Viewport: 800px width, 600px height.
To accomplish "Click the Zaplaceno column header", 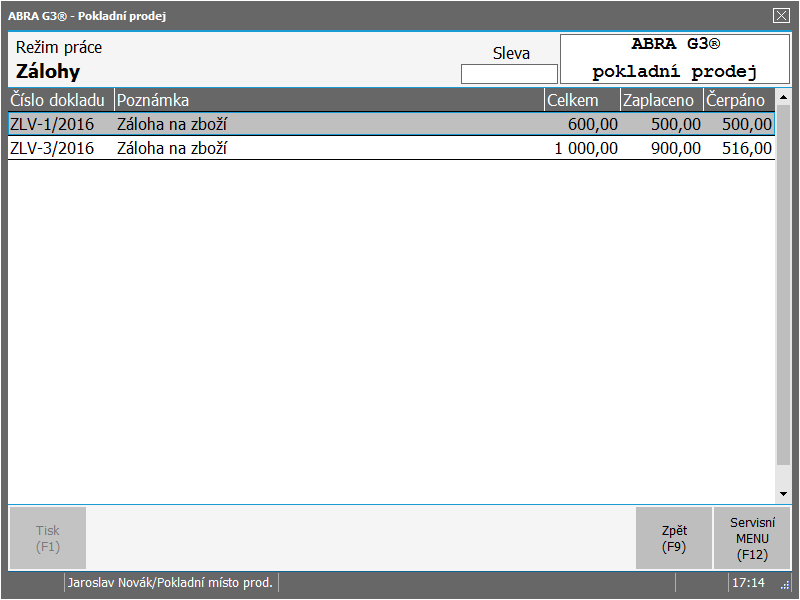I will (660, 100).
